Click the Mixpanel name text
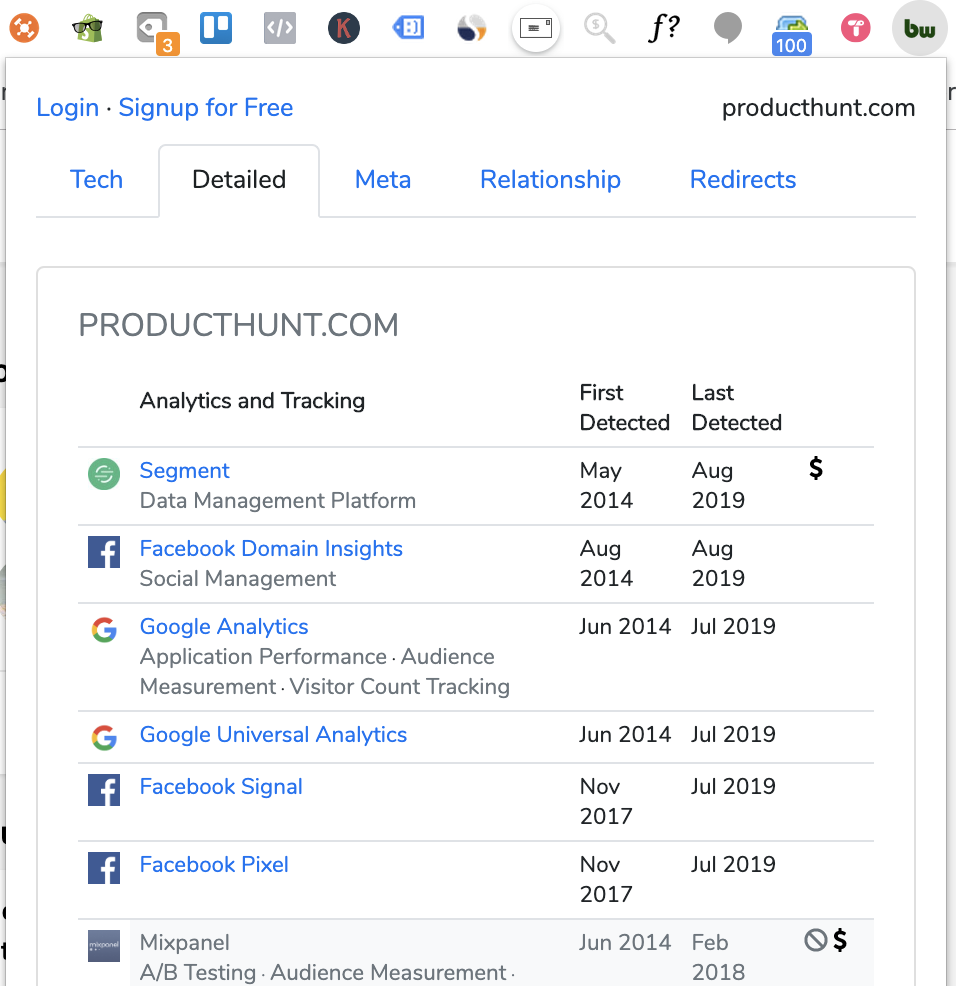This screenshot has height=986, width=956. pyautogui.click(x=184, y=942)
